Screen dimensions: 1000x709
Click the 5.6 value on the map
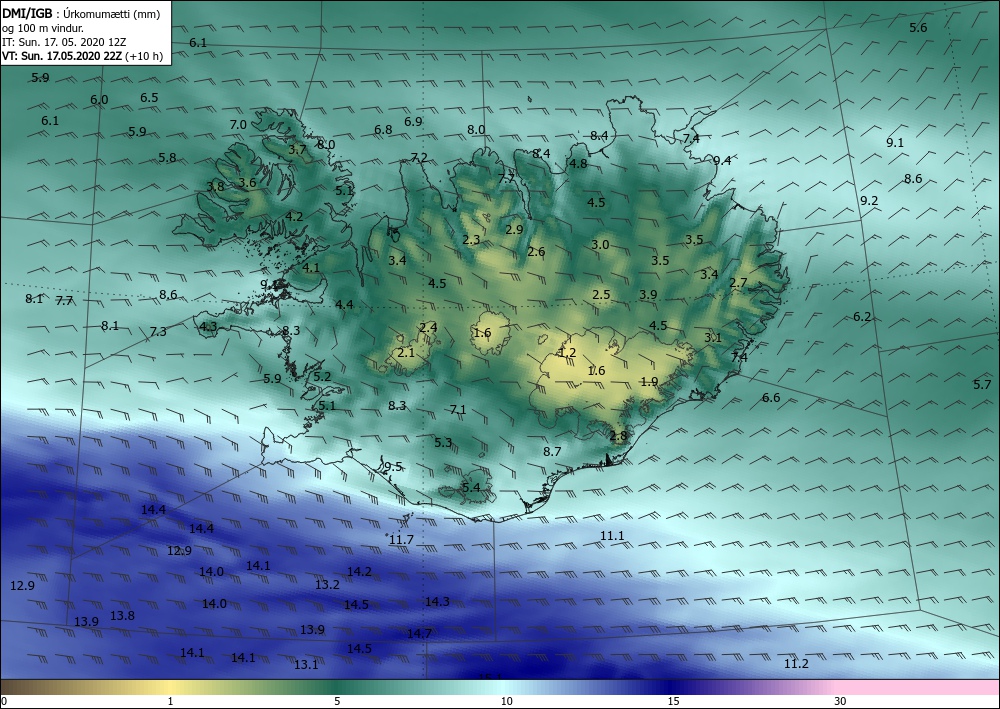[918, 27]
